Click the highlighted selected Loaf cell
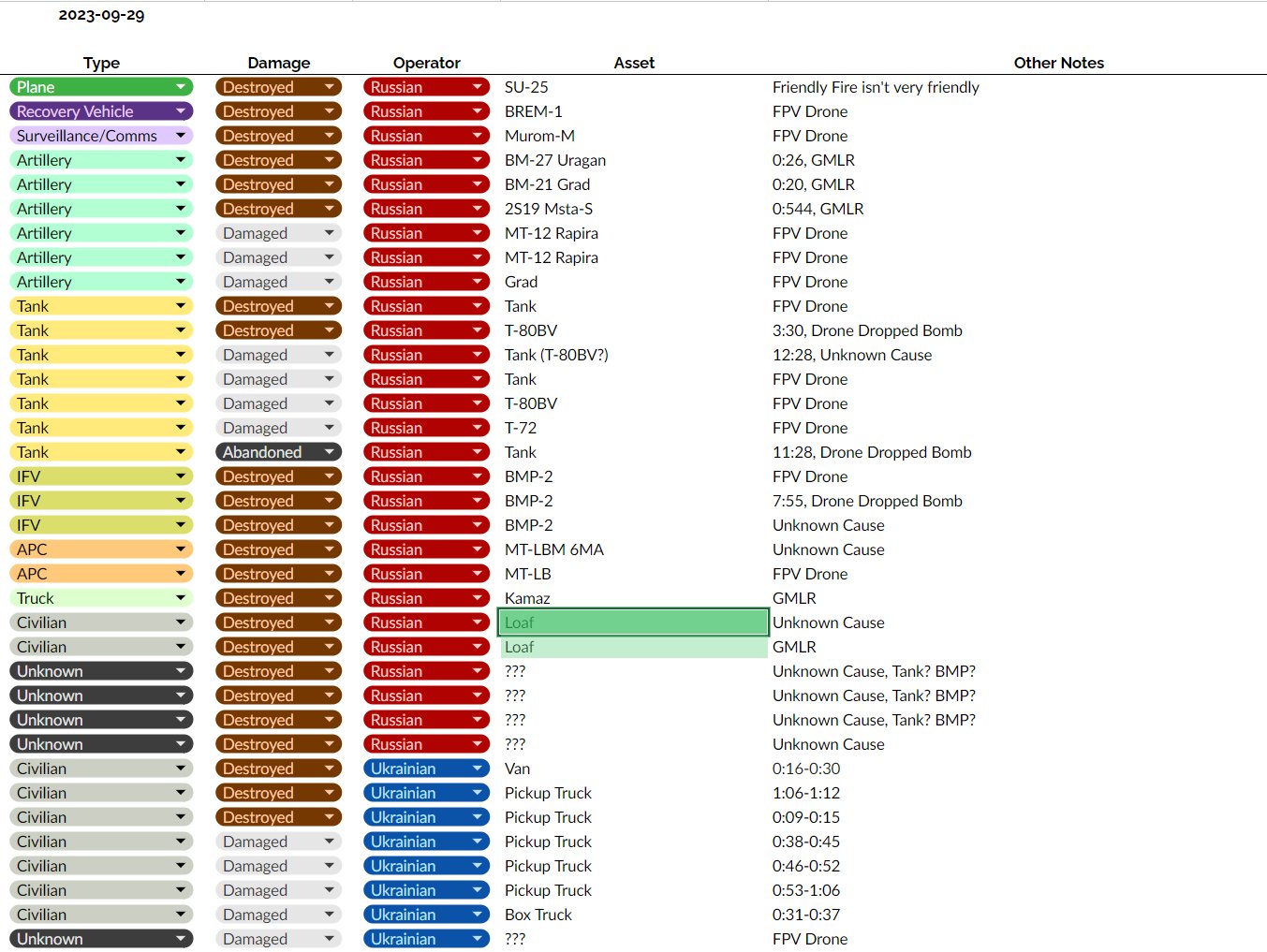Image resolution: width=1267 pixels, height=952 pixels. [x=633, y=622]
